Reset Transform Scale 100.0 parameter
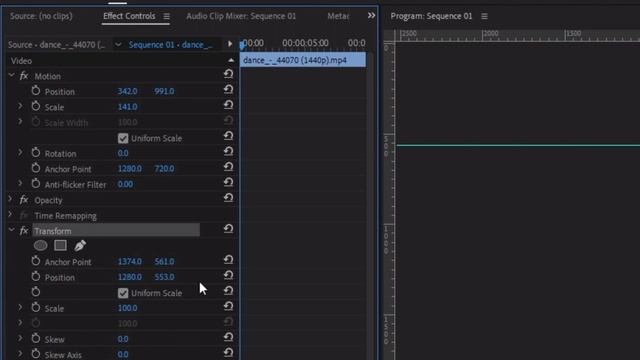The height and width of the screenshot is (360, 640). (229, 307)
